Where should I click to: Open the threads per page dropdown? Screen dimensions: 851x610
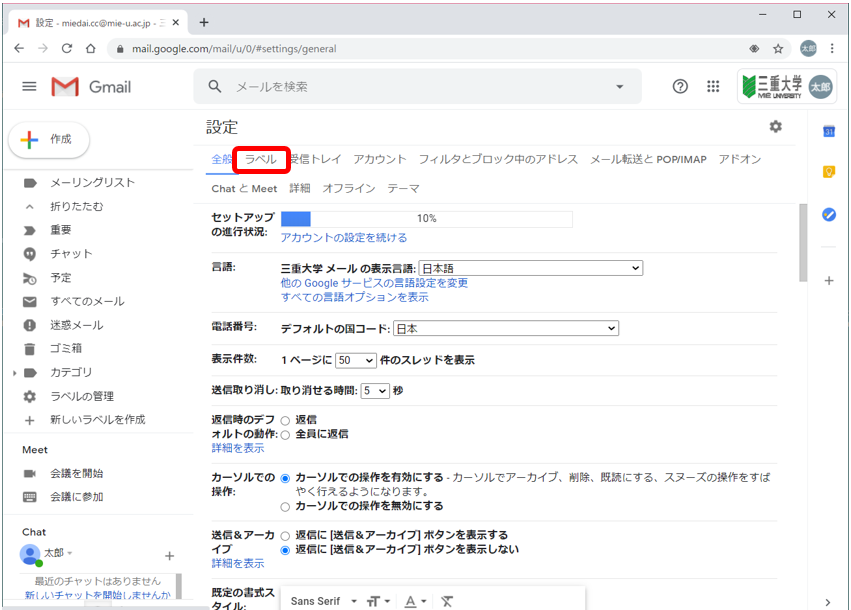coord(355,360)
